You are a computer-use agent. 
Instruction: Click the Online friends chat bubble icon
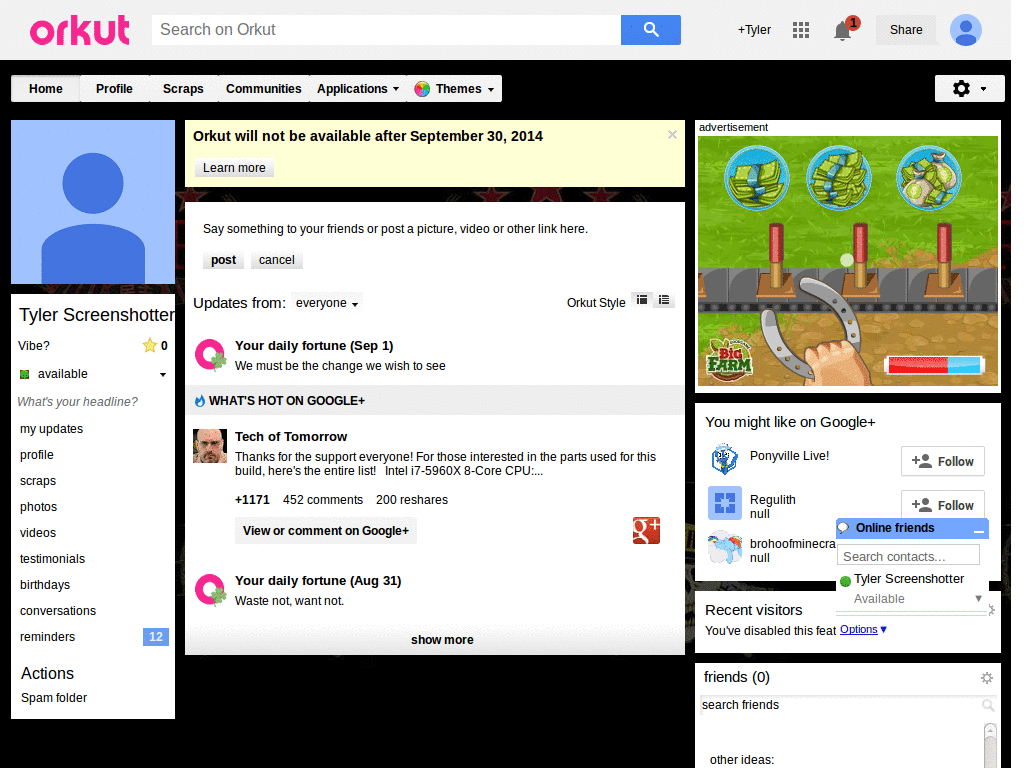pos(844,528)
